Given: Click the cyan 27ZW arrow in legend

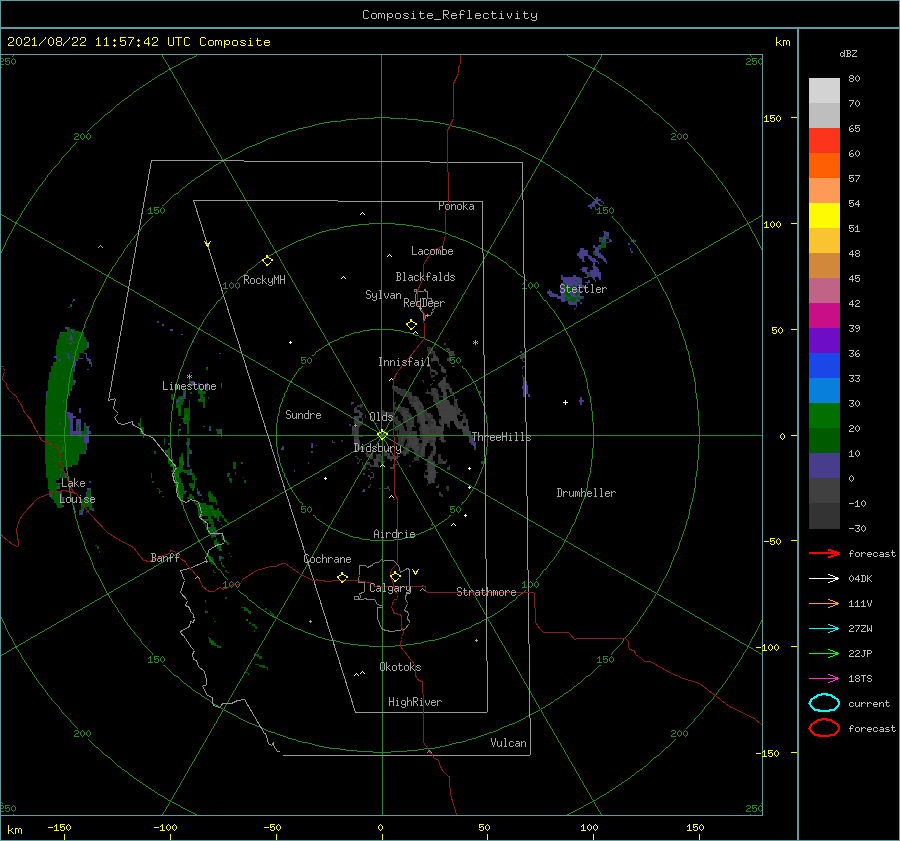Looking at the screenshot, I should coord(824,629).
